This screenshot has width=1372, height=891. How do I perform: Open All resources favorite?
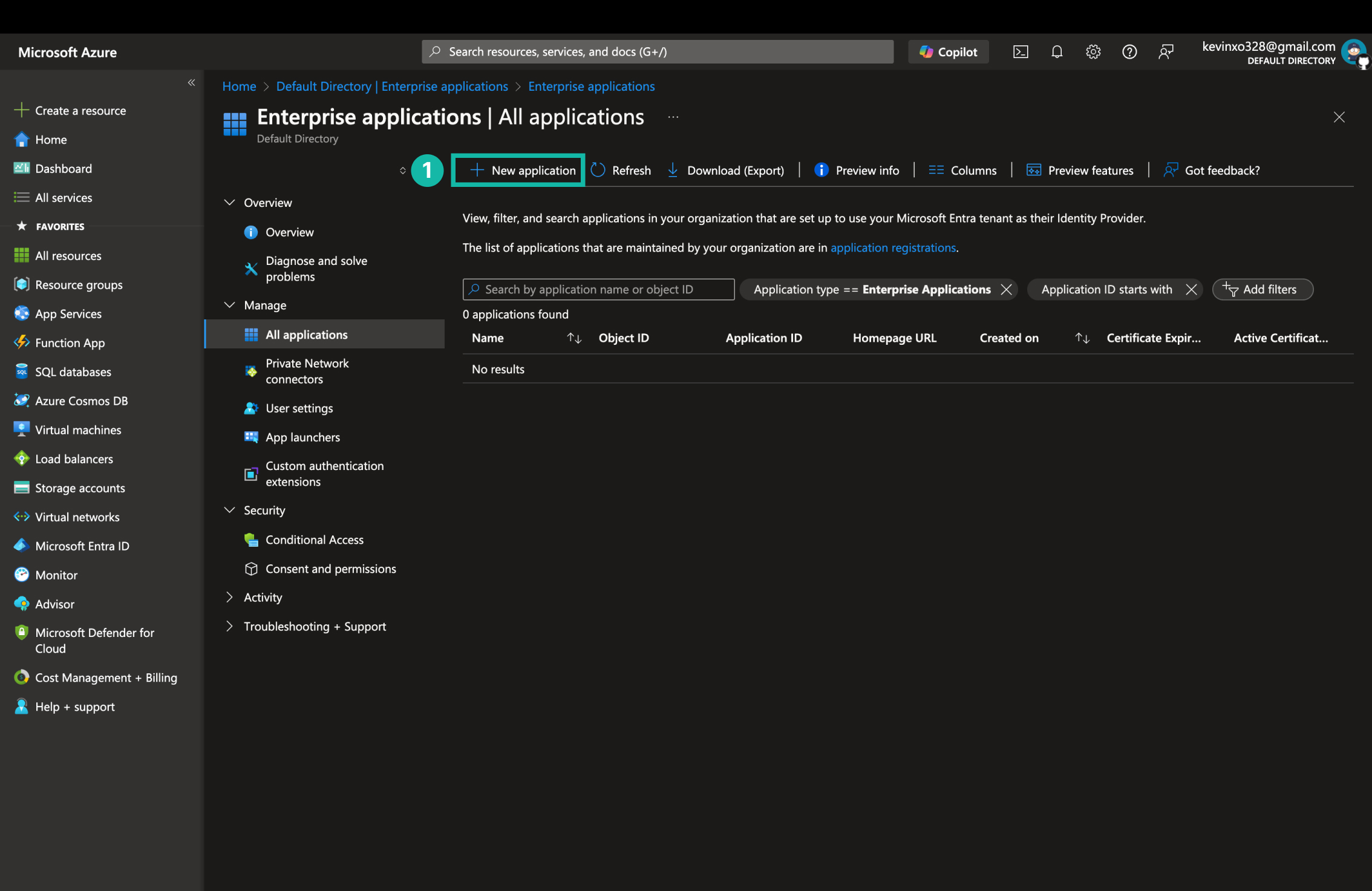(x=58, y=255)
